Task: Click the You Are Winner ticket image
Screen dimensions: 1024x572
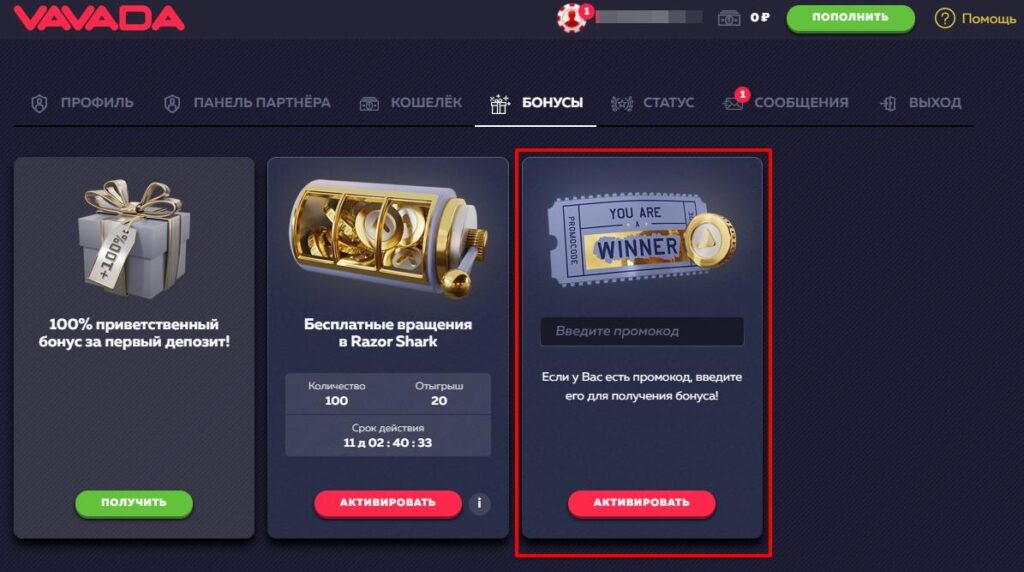Action: (641, 240)
